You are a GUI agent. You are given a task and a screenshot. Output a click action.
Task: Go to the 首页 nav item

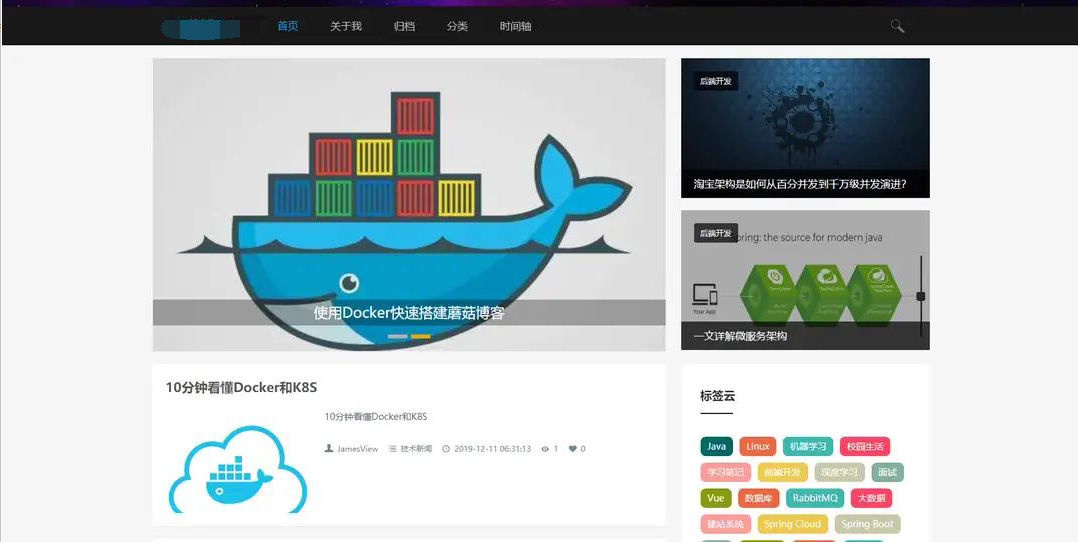pos(287,26)
